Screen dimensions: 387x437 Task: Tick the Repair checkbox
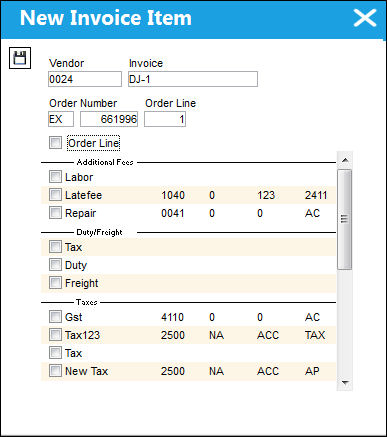55,213
